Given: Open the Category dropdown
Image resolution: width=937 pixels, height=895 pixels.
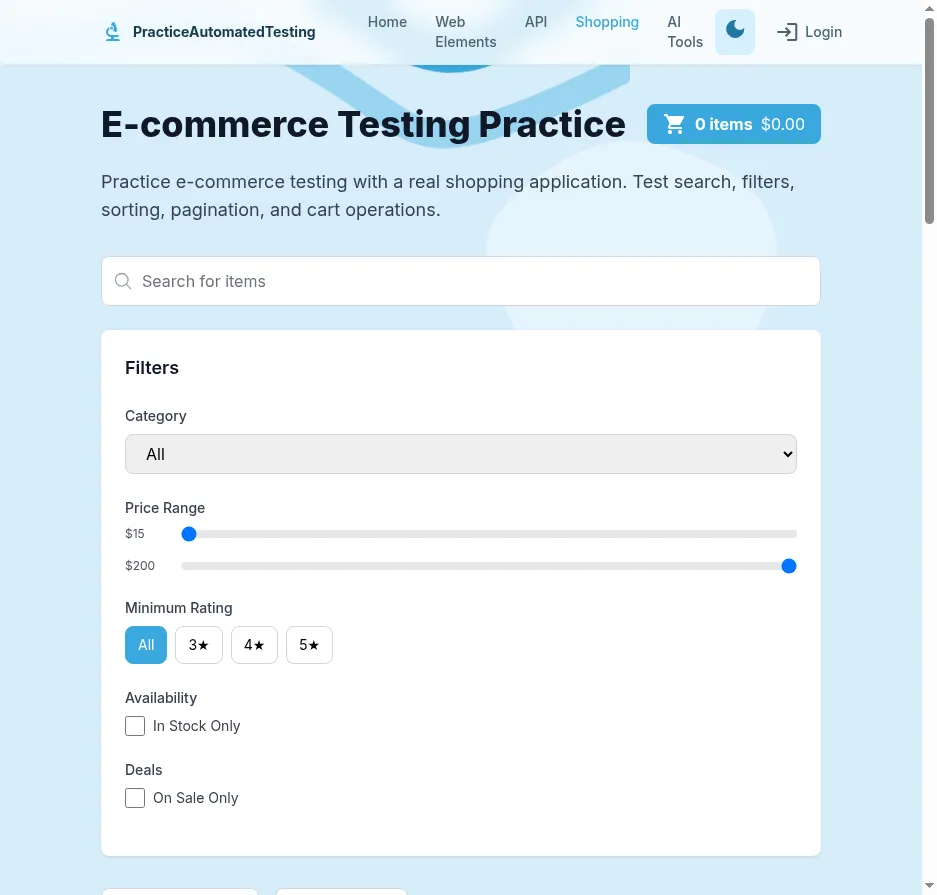Looking at the screenshot, I should pos(460,454).
